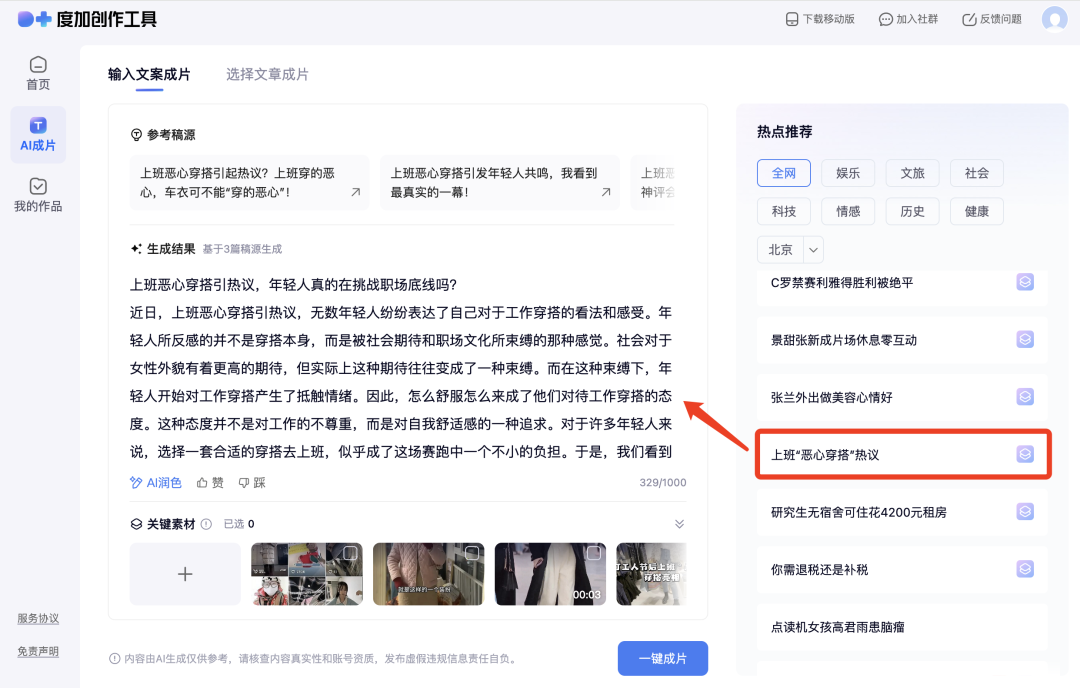The height and width of the screenshot is (688, 1080).
Task: Collapse the 关键素材 panel with the double chevron
Action: [679, 523]
